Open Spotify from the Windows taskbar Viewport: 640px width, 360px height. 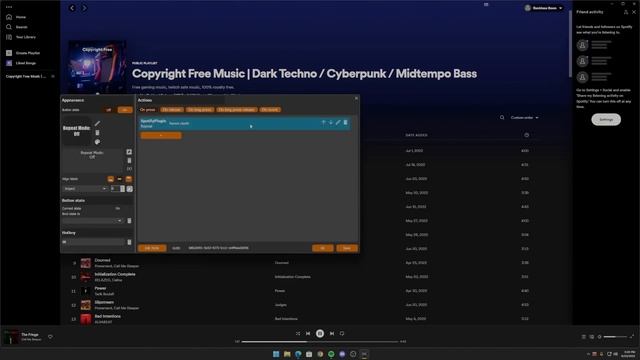(x=331, y=354)
